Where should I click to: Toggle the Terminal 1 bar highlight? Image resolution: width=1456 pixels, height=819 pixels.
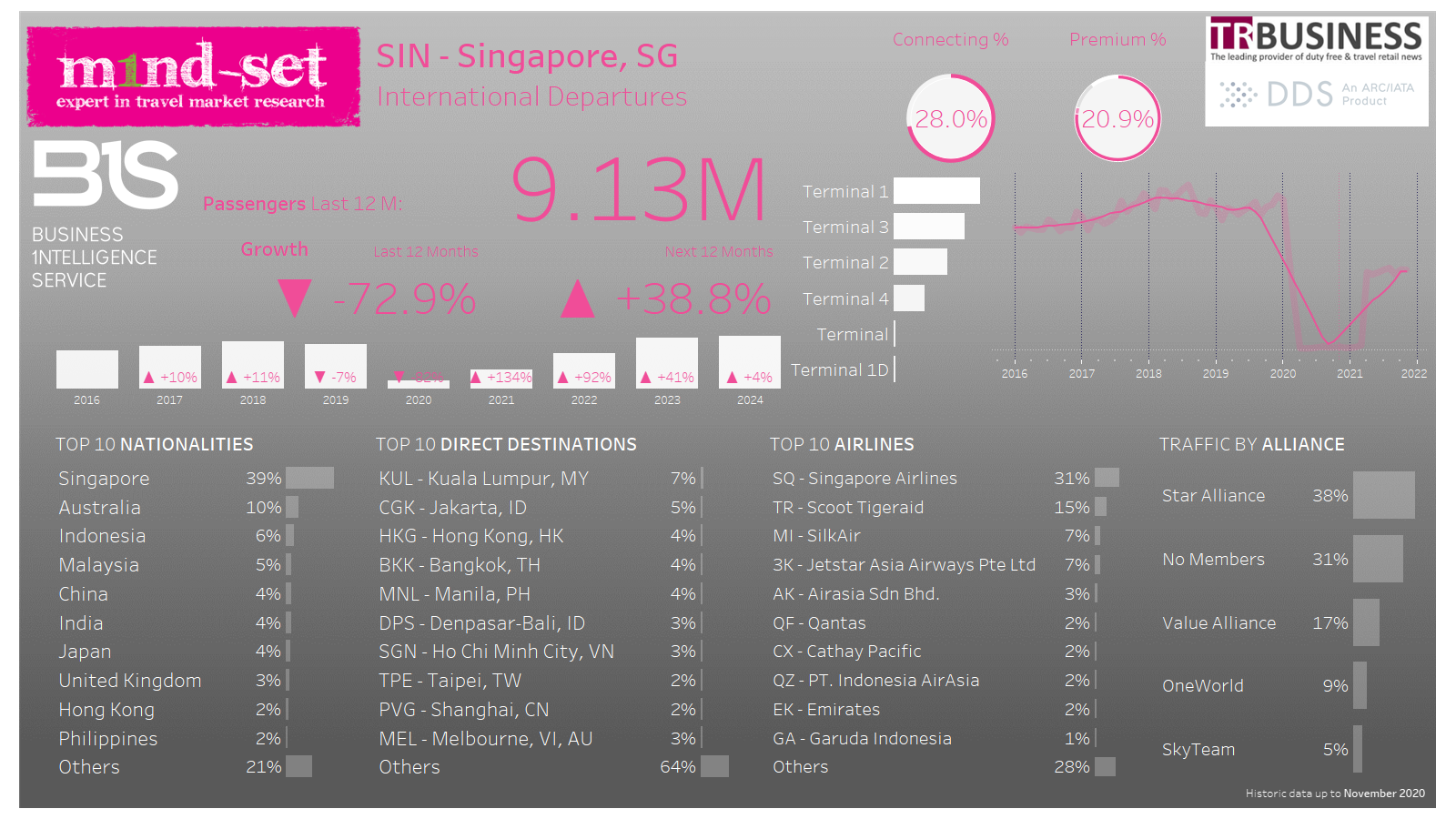[935, 190]
